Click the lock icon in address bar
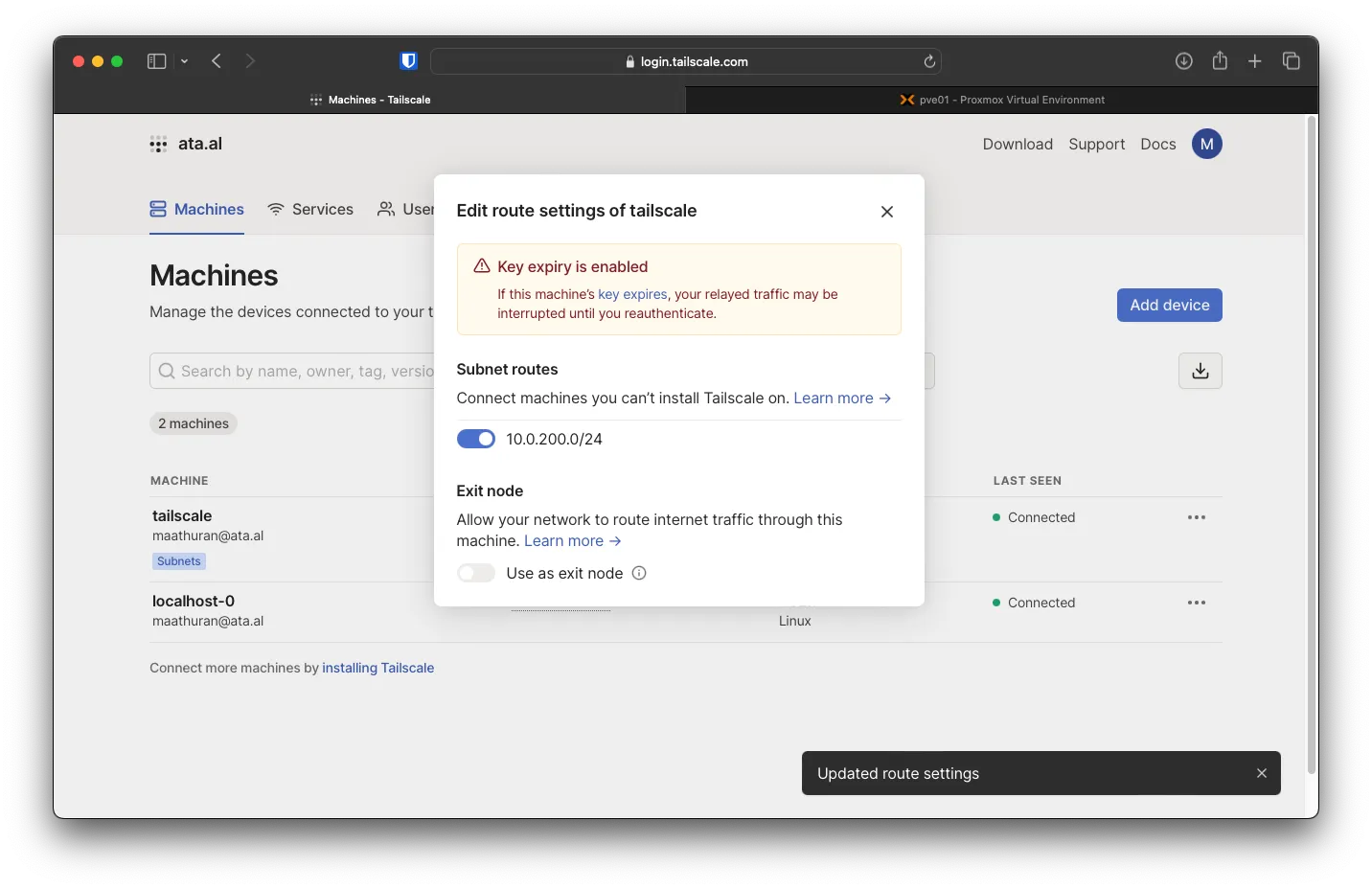Viewport: 1372px width, 889px height. point(630,61)
